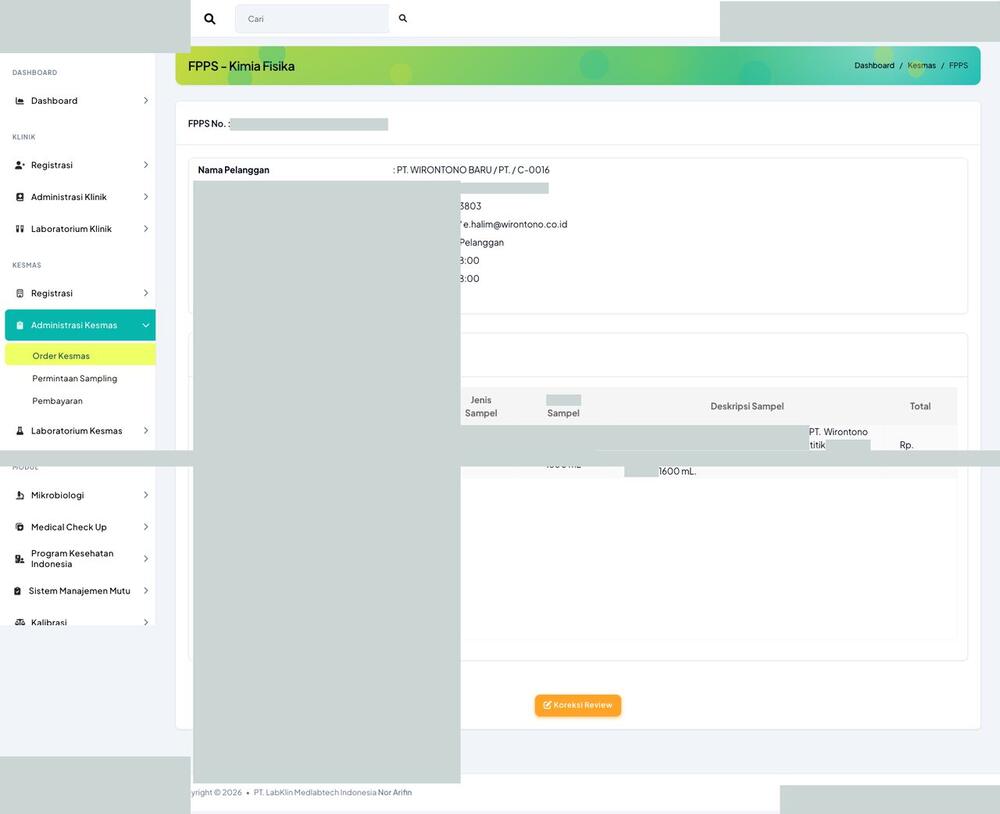
Task: Select the Administrasi Kesmas menu
Action: pyautogui.click(x=80, y=325)
